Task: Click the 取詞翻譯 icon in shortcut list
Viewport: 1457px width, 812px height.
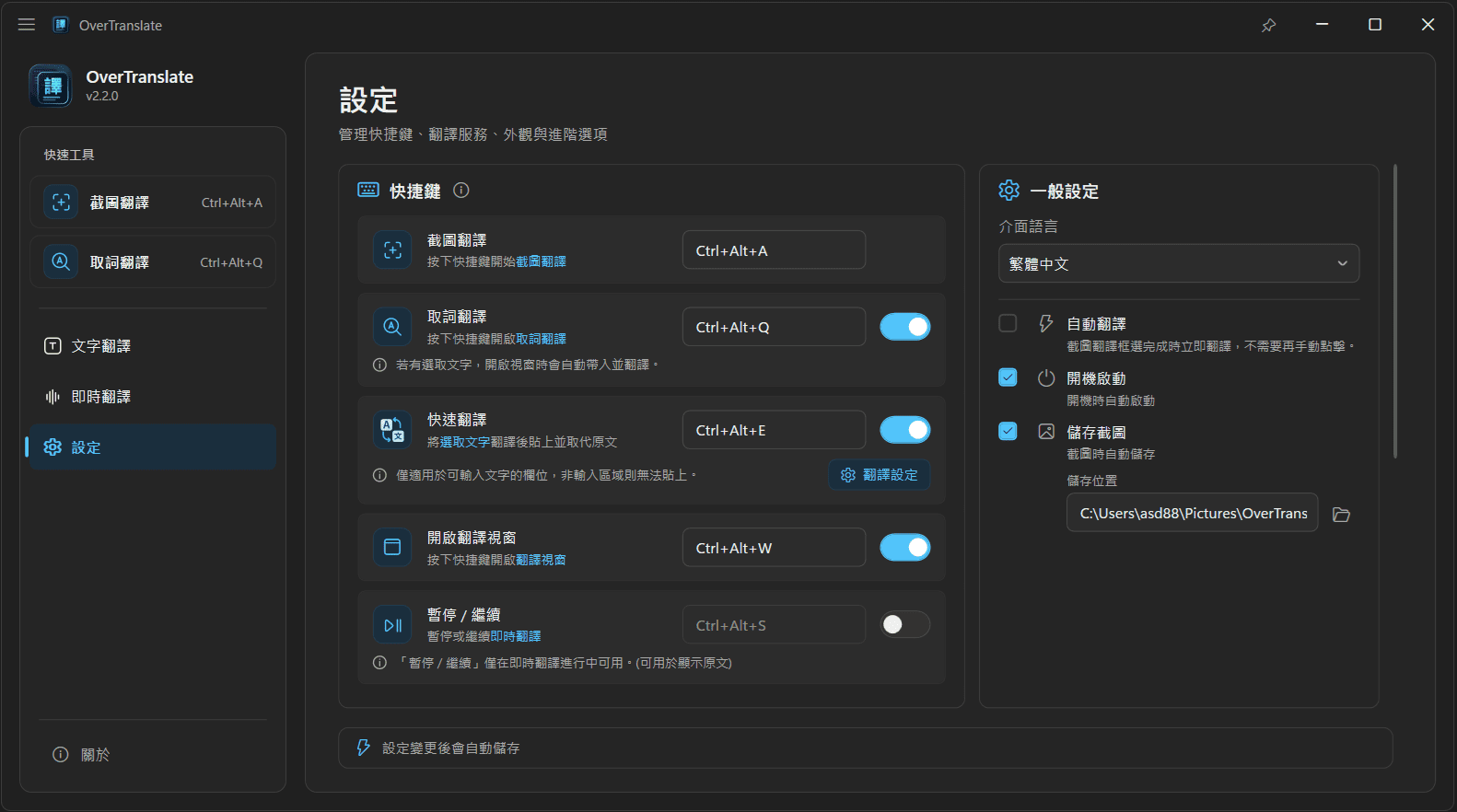Action: [x=392, y=327]
